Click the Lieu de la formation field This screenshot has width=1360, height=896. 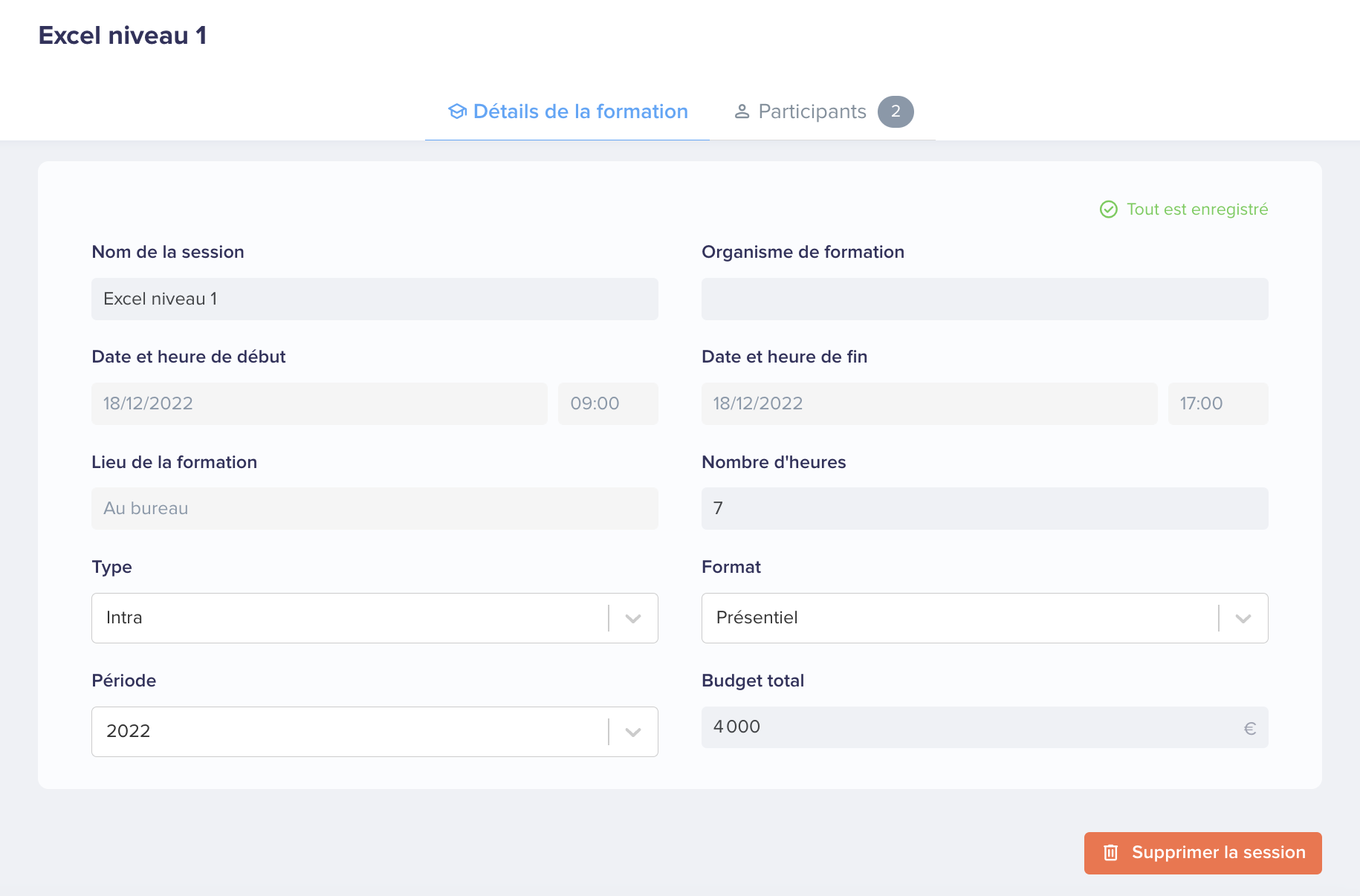[x=375, y=508]
